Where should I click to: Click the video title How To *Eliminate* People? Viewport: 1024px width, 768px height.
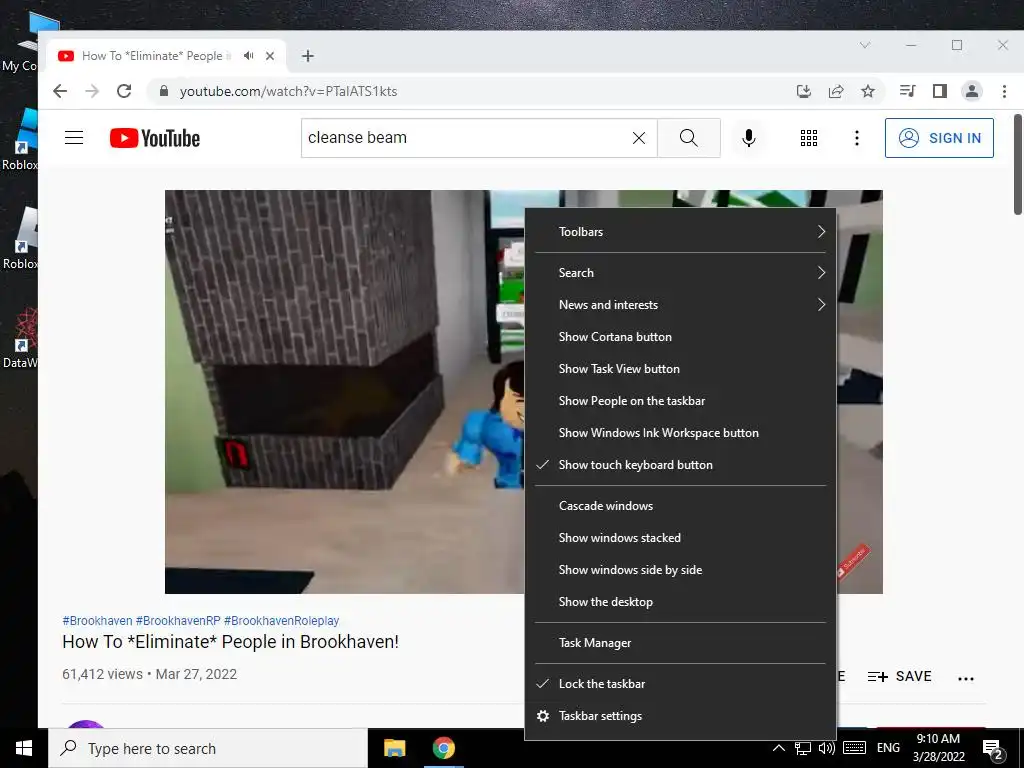coord(231,642)
